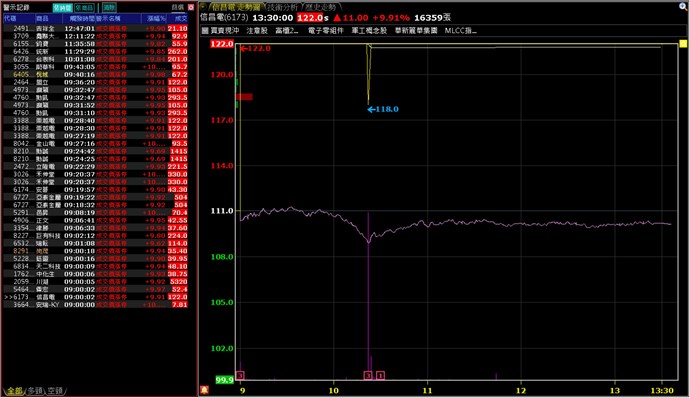Select the 6155 row at 11:35:58

pyautogui.click(x=95, y=44)
